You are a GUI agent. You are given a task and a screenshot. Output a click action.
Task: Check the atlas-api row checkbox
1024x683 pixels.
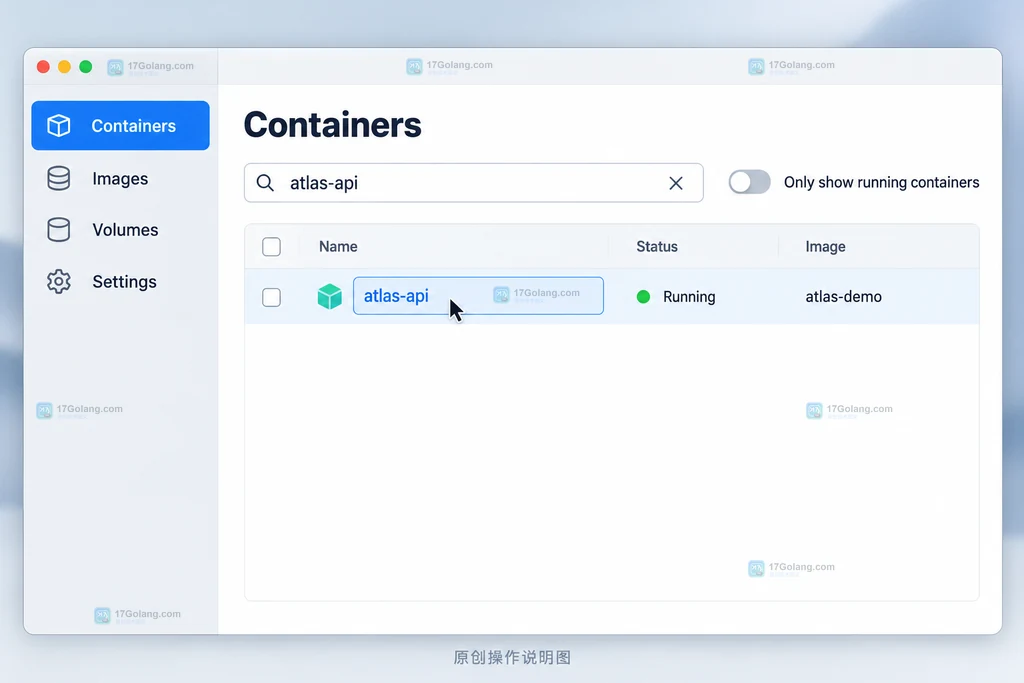pyautogui.click(x=271, y=297)
